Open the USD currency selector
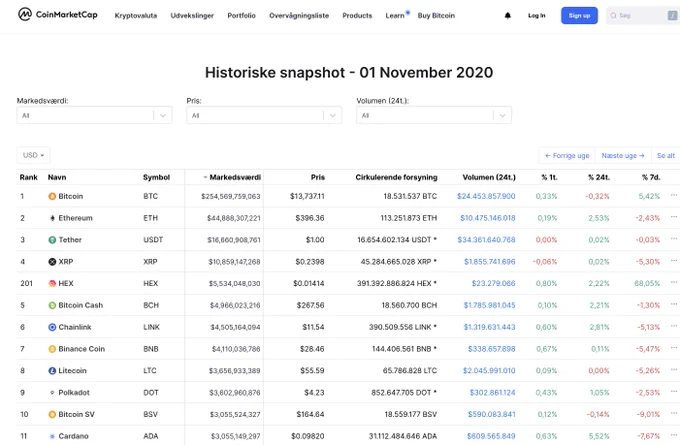The height and width of the screenshot is (445, 680). [33, 155]
